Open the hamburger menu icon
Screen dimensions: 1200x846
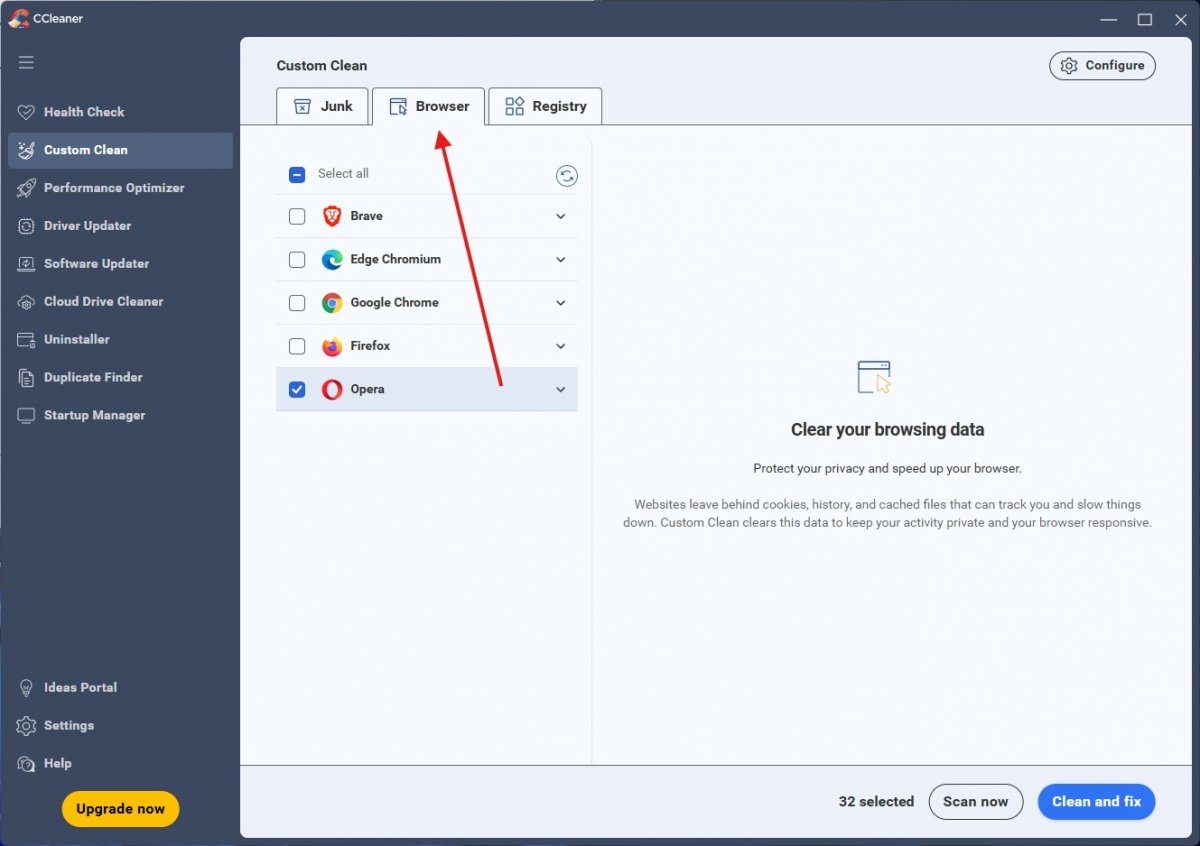[26, 62]
